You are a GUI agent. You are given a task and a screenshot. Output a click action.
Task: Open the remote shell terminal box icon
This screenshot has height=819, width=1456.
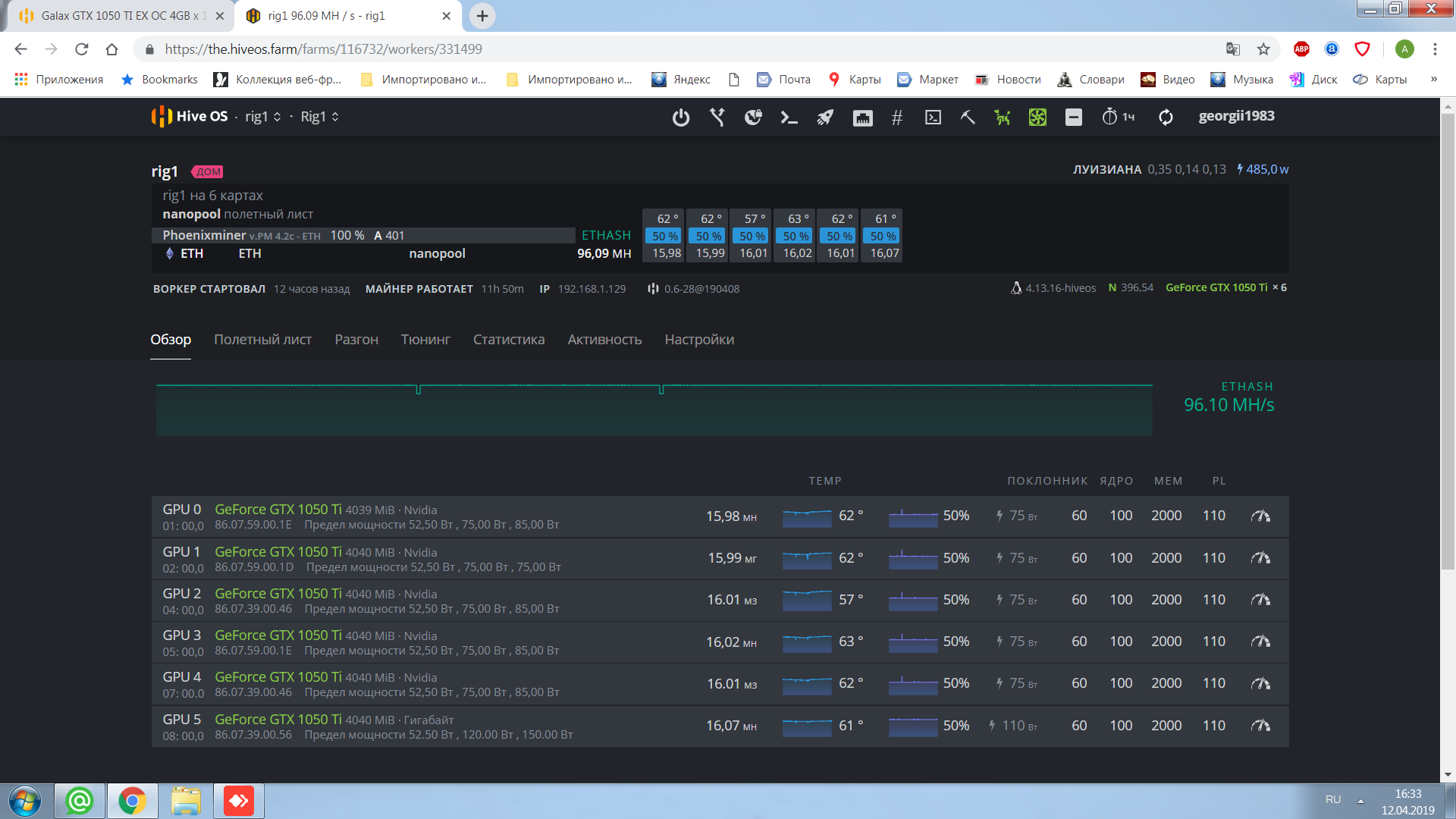click(933, 117)
